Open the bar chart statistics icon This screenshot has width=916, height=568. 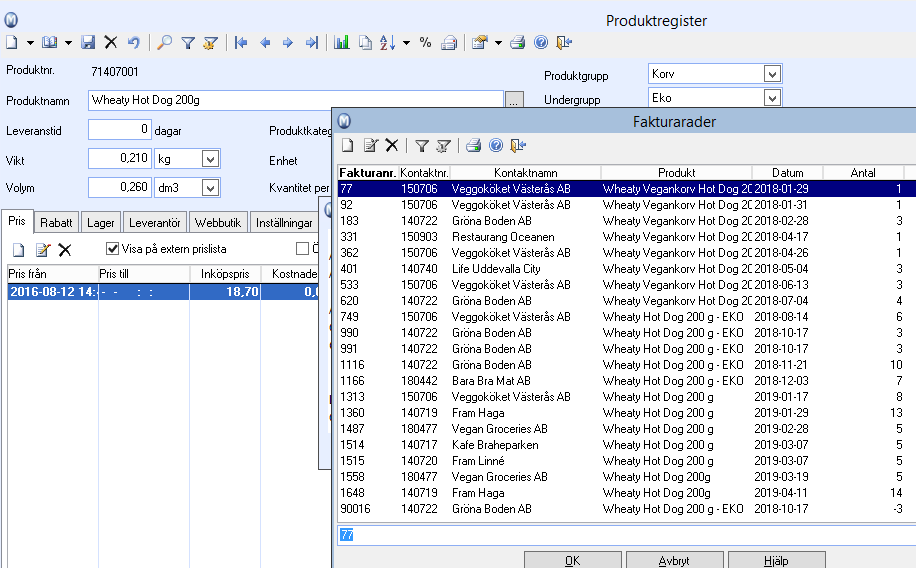coord(341,43)
